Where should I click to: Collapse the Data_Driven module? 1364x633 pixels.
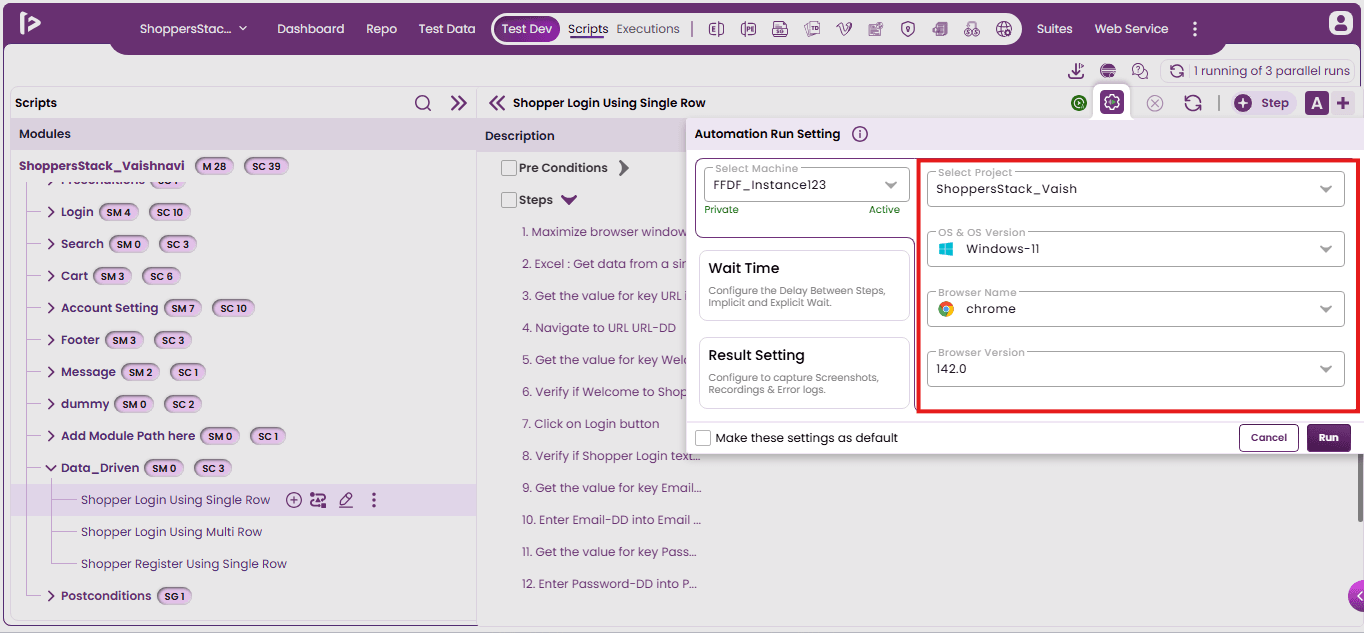[x=51, y=468]
